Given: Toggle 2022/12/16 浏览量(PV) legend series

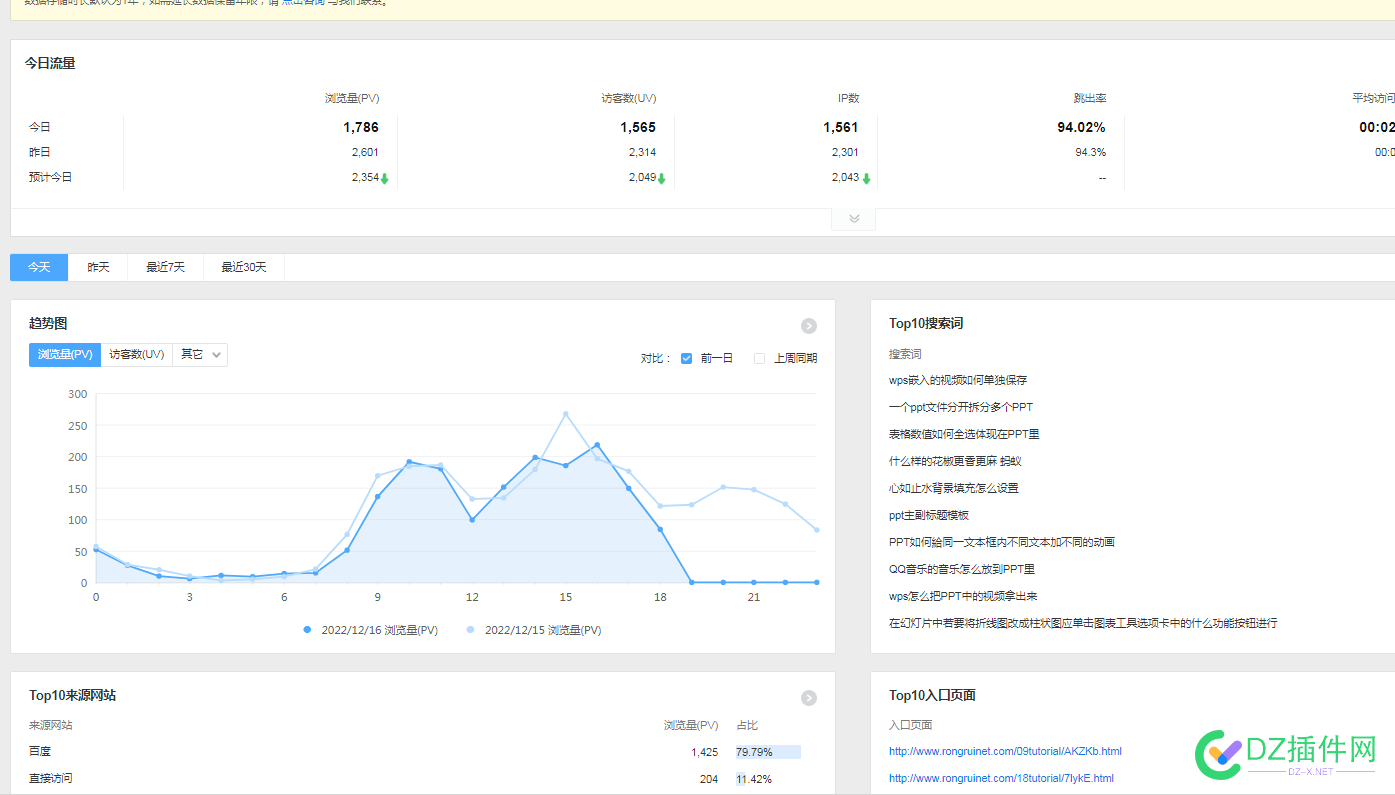Looking at the screenshot, I should (x=371, y=630).
